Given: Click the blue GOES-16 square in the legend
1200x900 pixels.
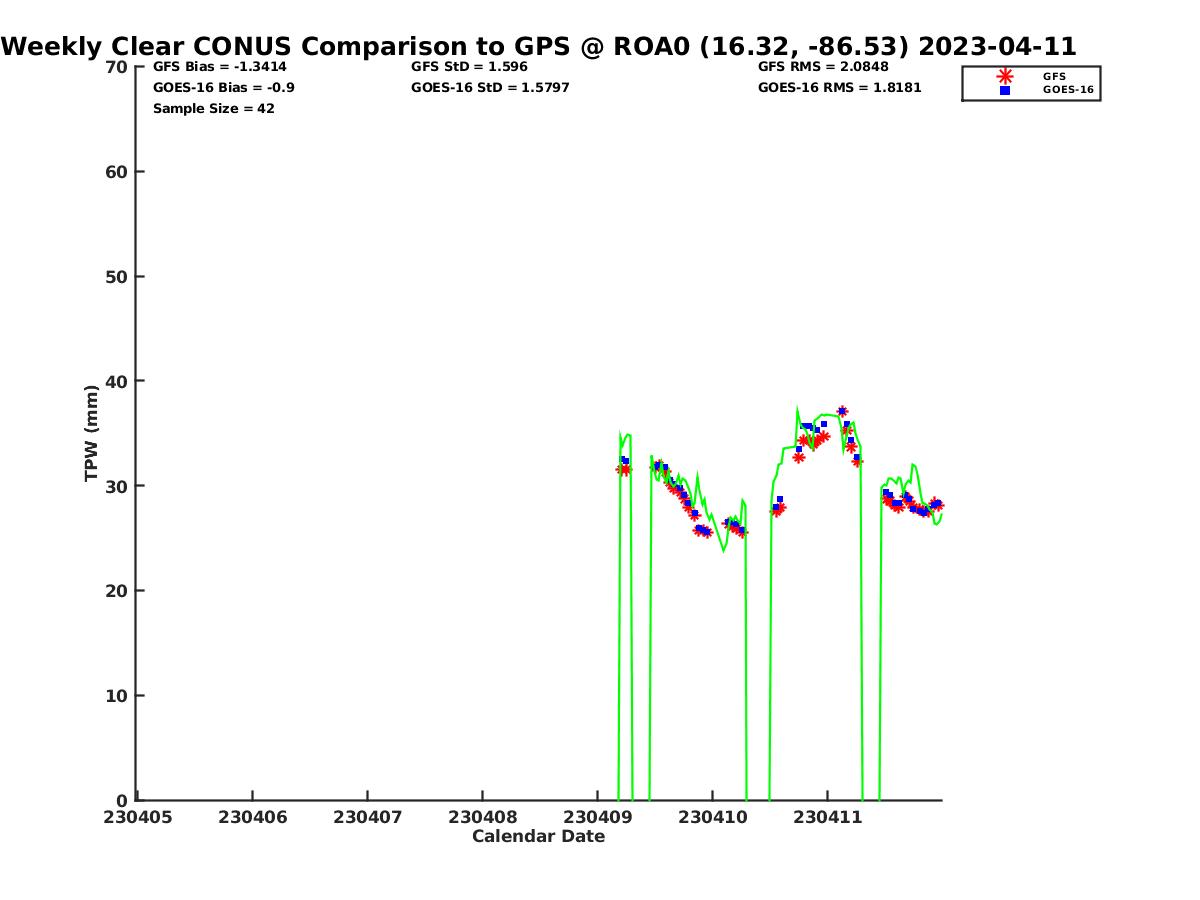Looking at the screenshot, I should click(1005, 90).
